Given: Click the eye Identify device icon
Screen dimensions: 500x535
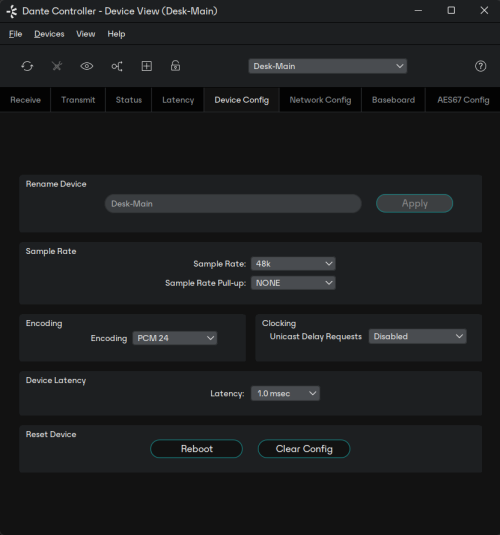Looking at the screenshot, I should [87, 66].
